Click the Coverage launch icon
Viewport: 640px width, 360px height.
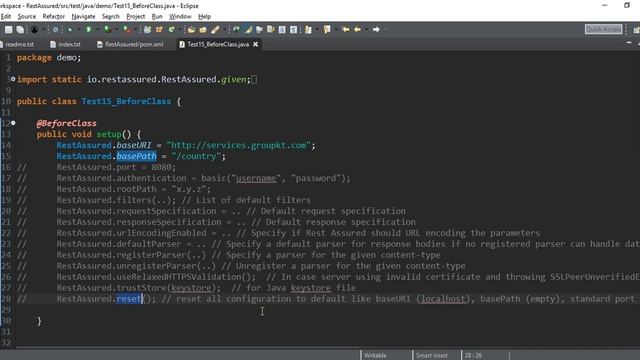pyautogui.click(x=107, y=29)
